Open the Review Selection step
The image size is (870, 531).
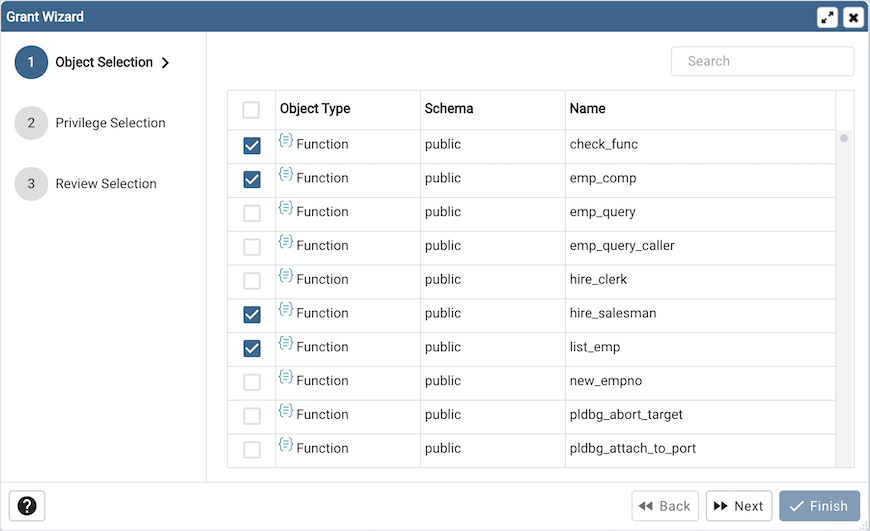tap(106, 184)
